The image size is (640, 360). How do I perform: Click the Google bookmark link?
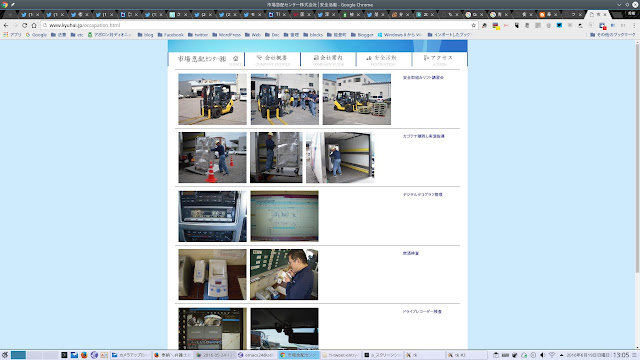(36, 35)
